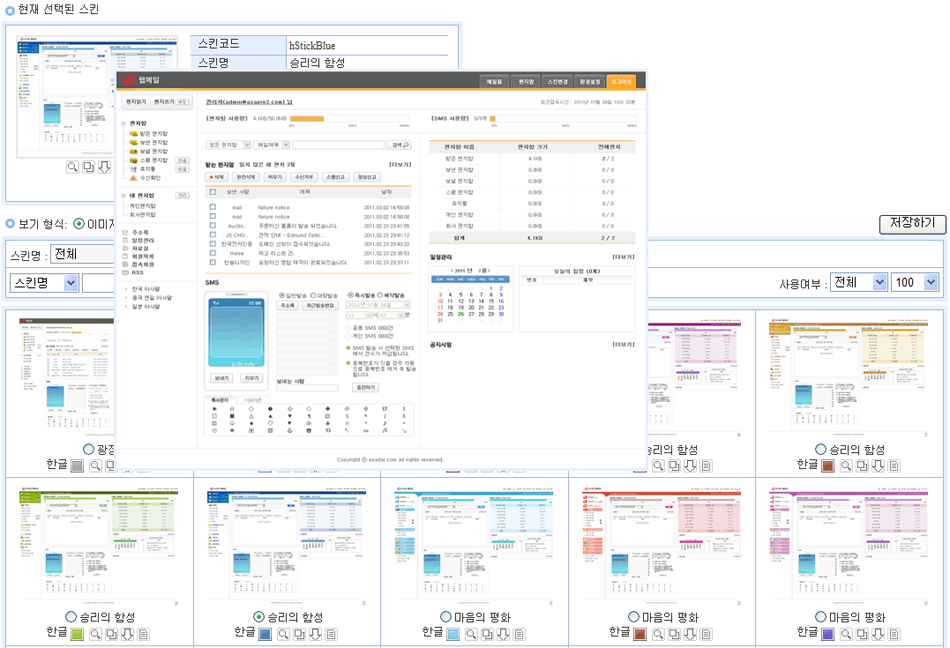
Task: Click the 휴지통 folder in webmail preview
Action: [x=147, y=169]
